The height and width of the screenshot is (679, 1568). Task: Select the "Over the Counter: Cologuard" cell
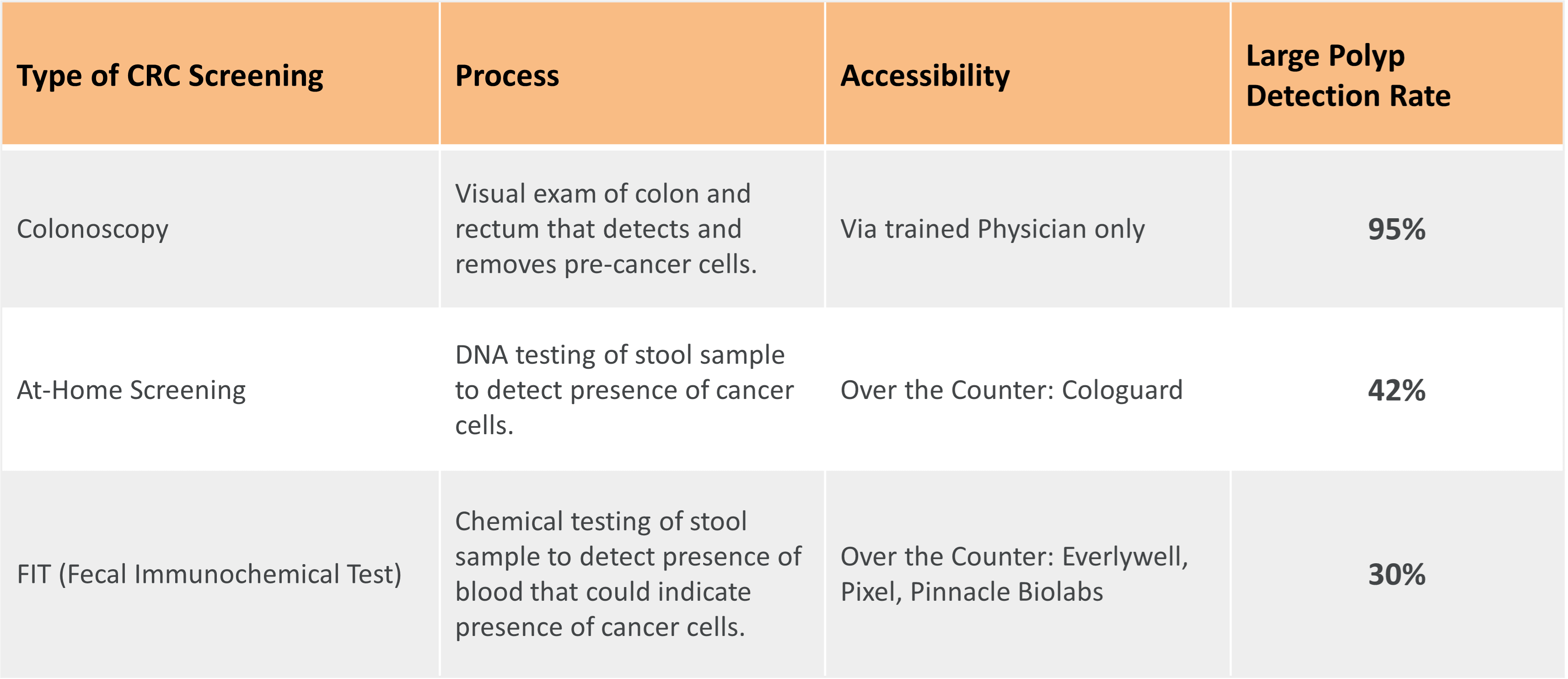pos(1011,390)
